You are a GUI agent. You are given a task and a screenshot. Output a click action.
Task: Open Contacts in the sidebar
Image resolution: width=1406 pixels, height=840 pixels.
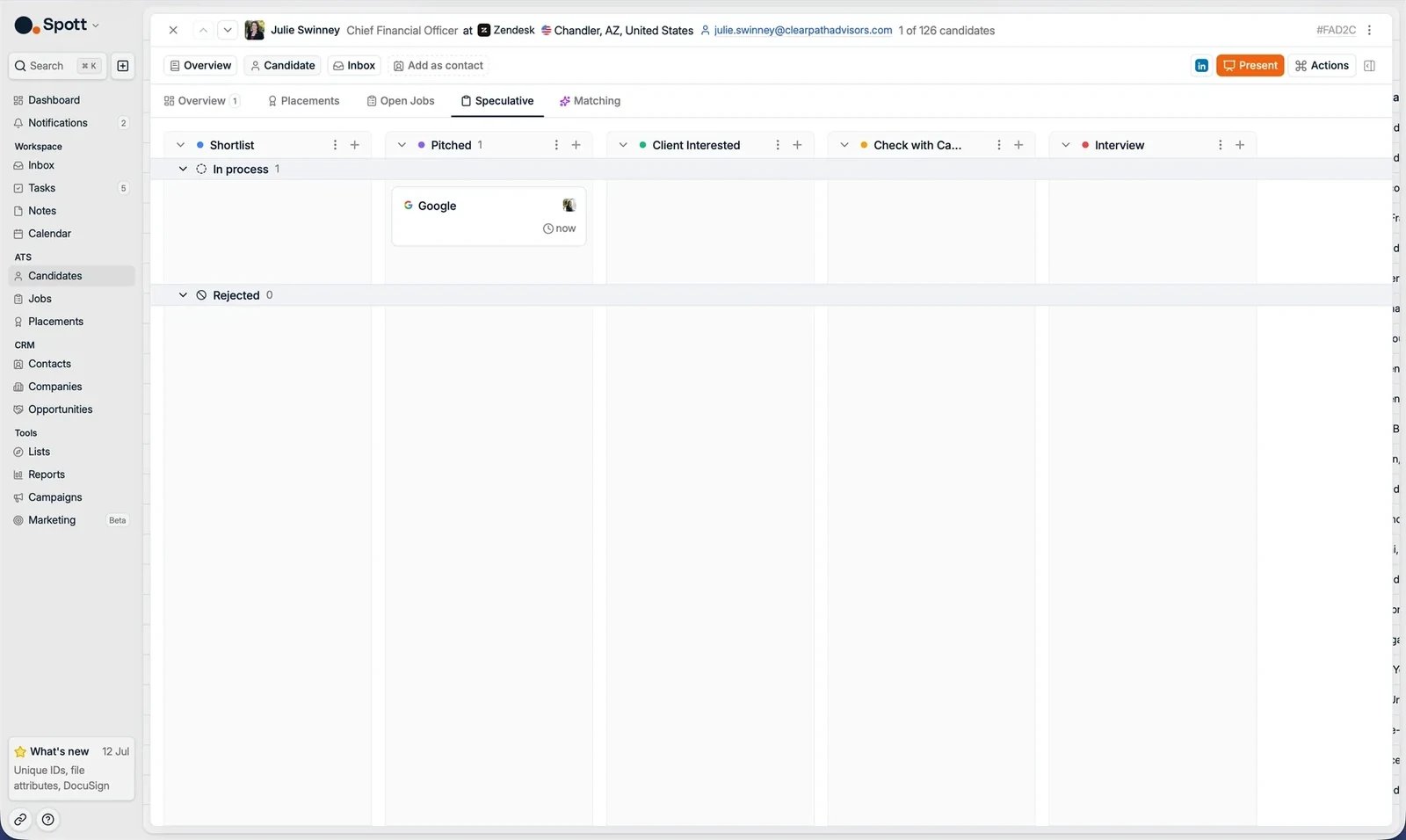[71, 364]
